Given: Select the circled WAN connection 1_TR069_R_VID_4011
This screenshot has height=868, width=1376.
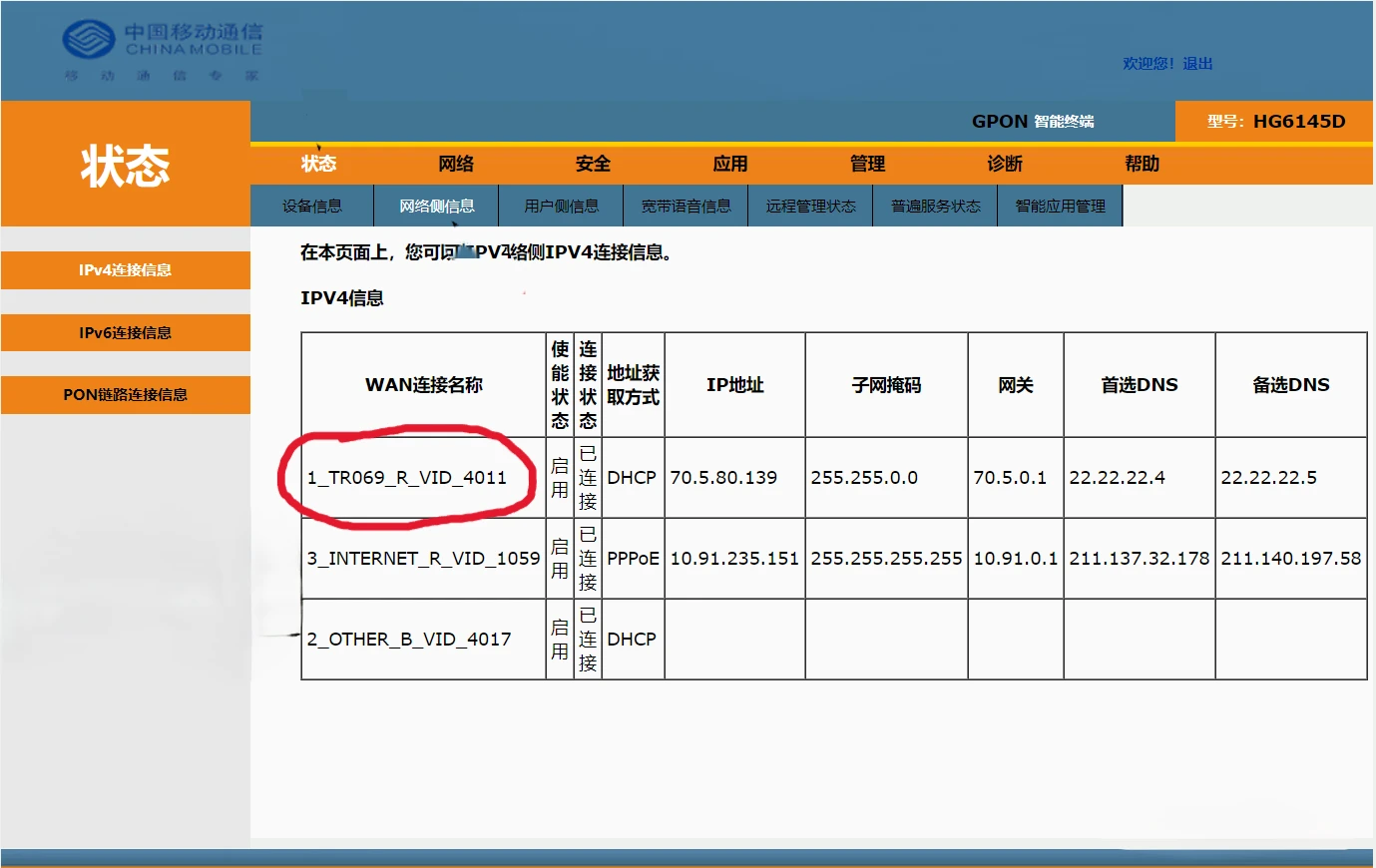Looking at the screenshot, I should point(409,478).
